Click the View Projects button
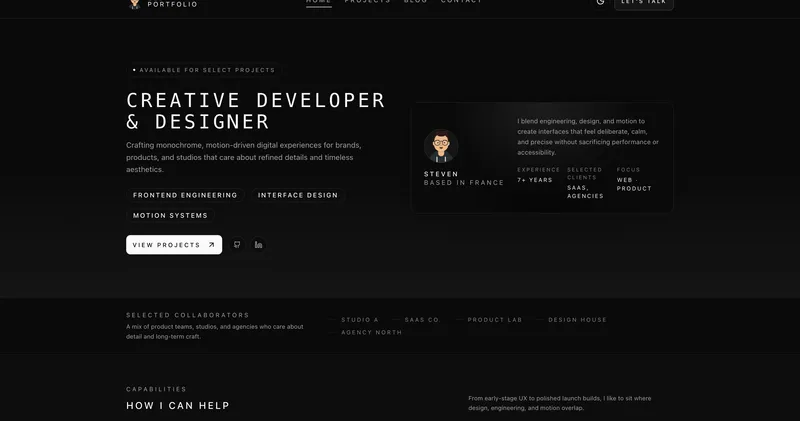800x421 pixels. coord(174,245)
